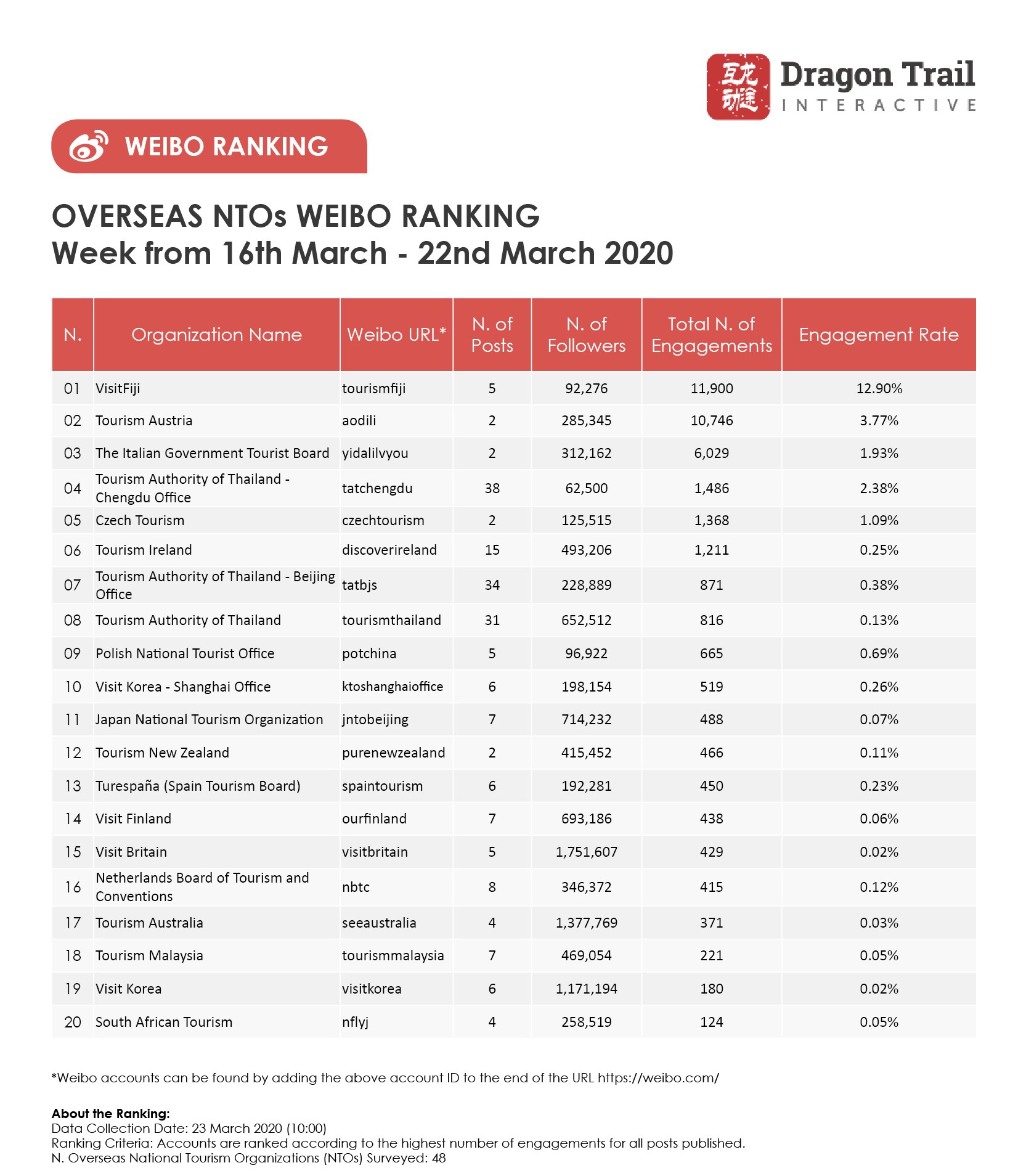
Task: Click the purenewzealand account ID
Action: [x=393, y=753]
